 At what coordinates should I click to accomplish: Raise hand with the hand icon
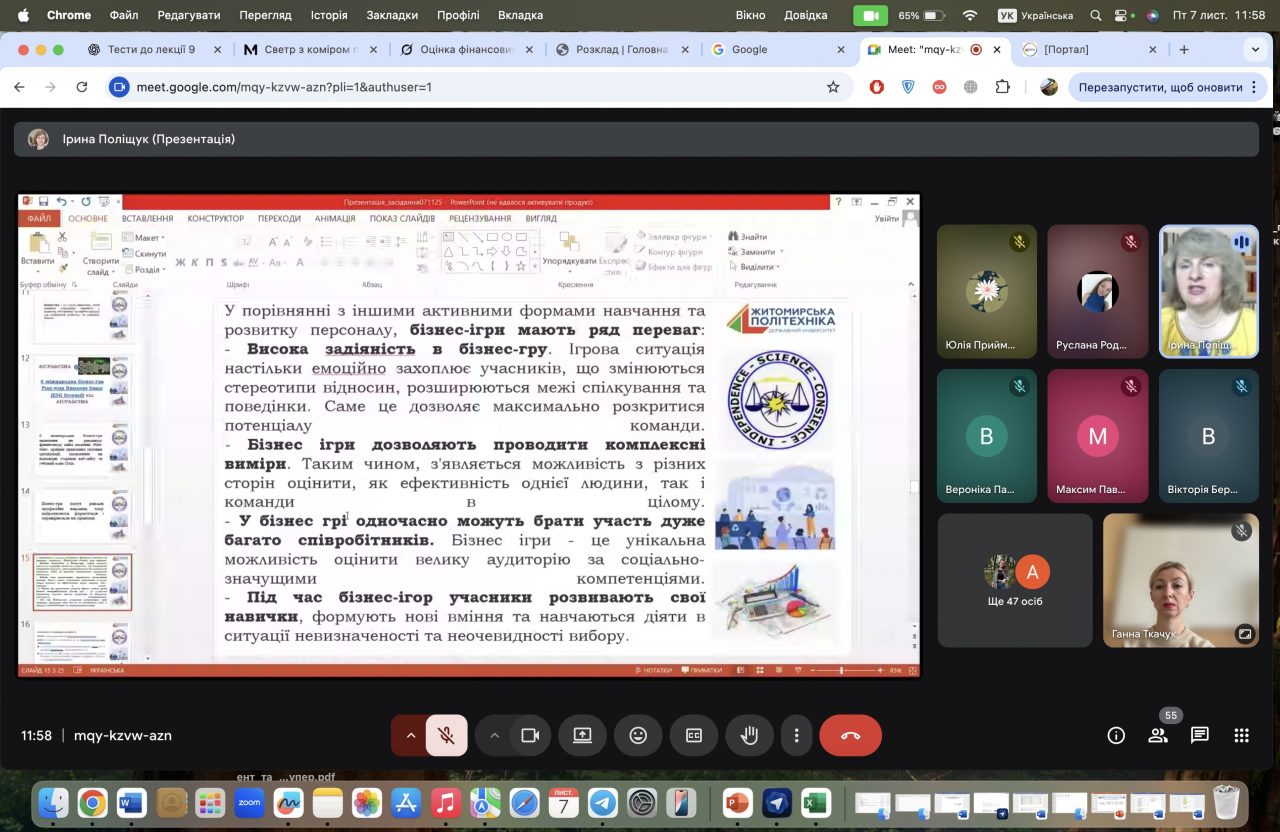tap(748, 736)
